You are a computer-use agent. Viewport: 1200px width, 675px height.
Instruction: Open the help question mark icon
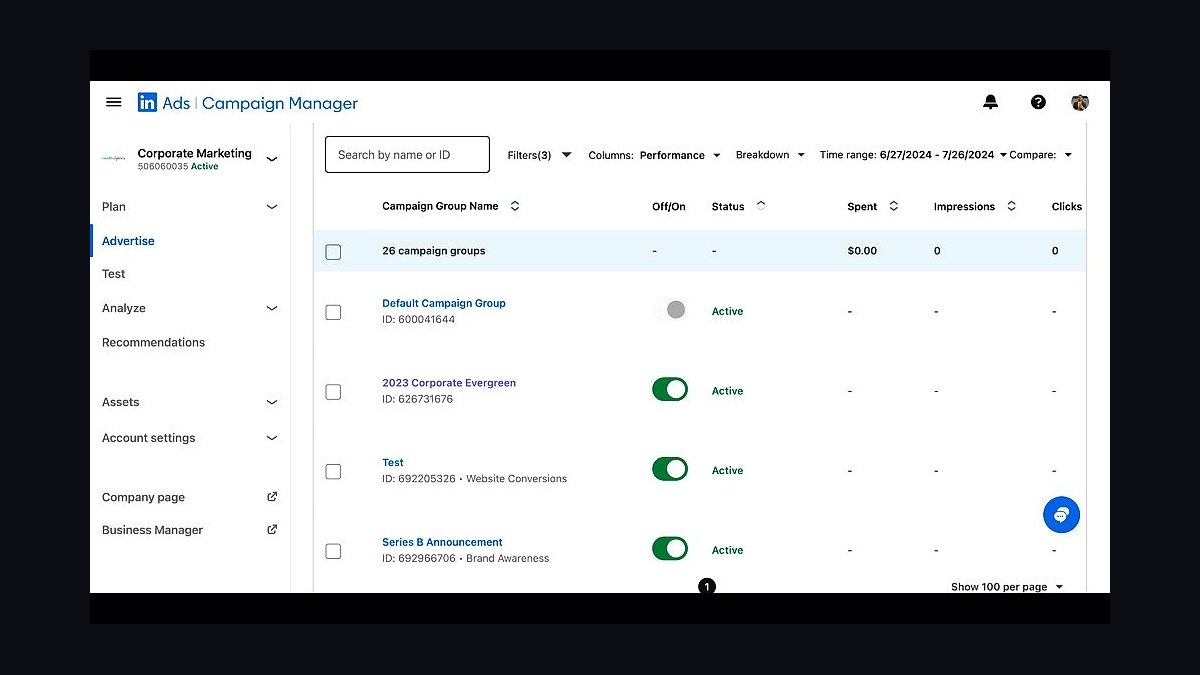point(1038,102)
